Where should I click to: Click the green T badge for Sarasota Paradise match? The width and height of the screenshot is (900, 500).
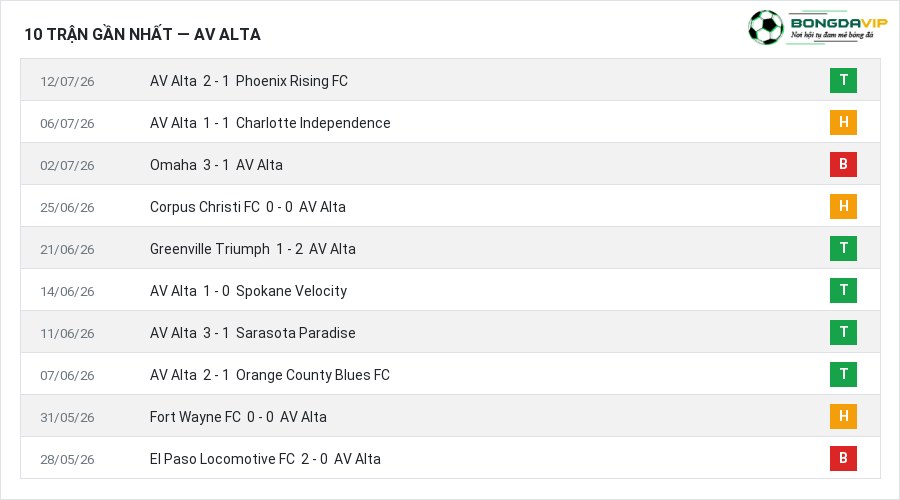pos(843,332)
